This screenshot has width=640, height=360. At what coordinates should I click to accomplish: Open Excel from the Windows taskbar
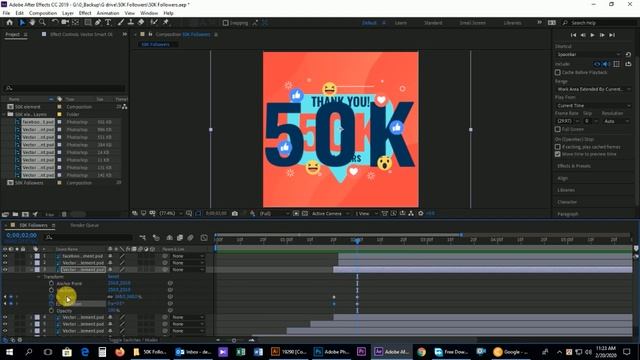point(241,352)
